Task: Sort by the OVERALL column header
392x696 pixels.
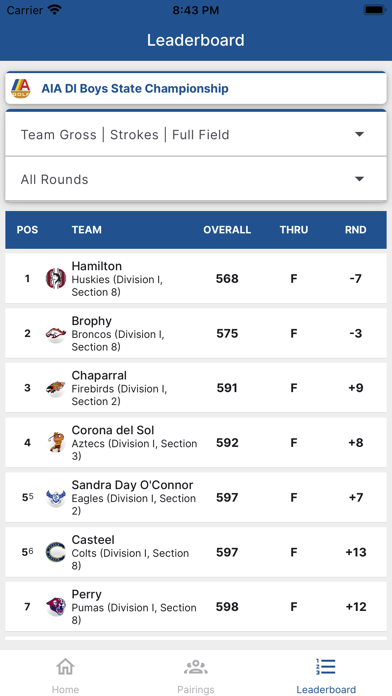Action: click(227, 230)
